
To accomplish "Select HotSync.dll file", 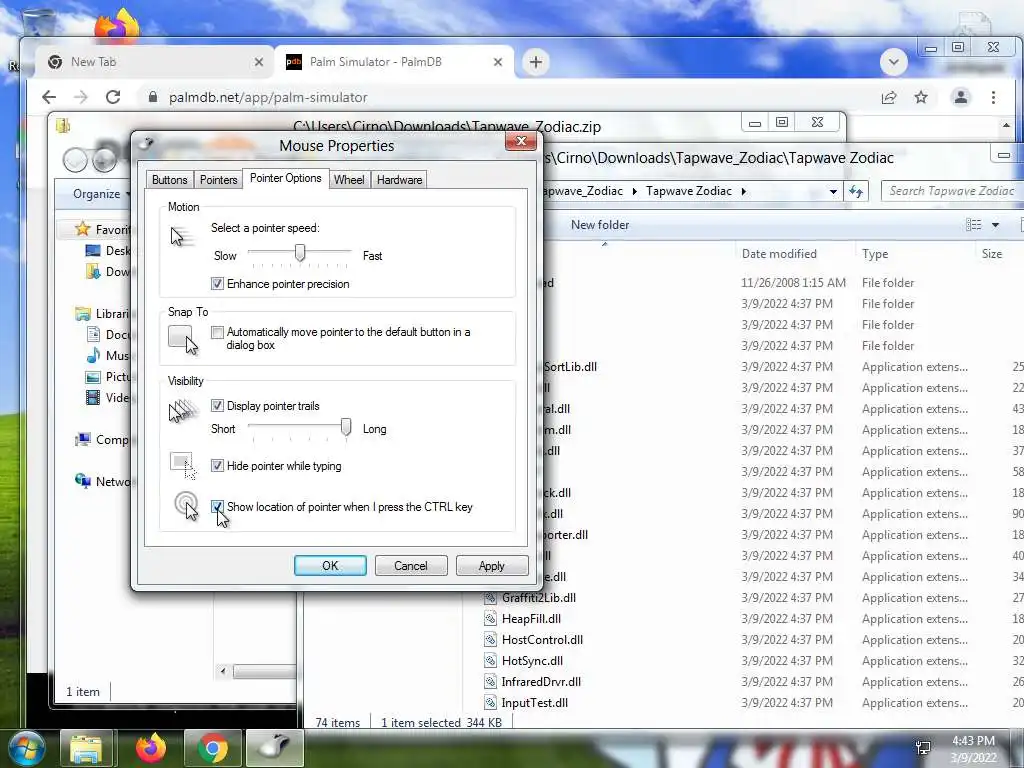I will tap(532, 661).
